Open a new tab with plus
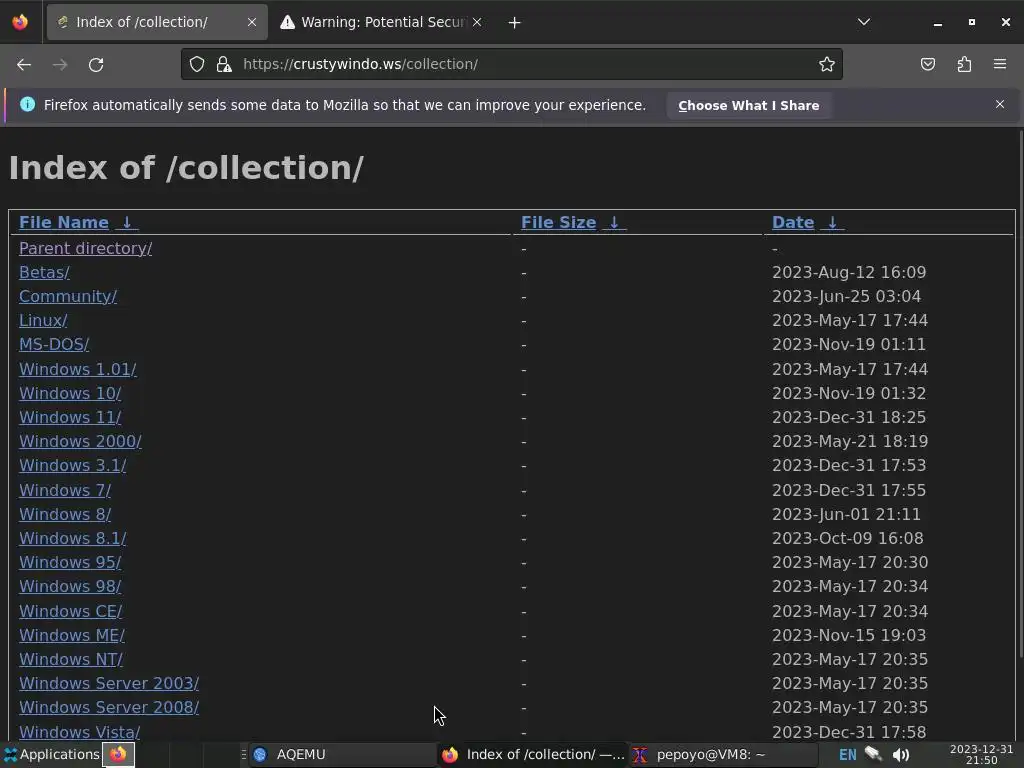 pos(515,23)
